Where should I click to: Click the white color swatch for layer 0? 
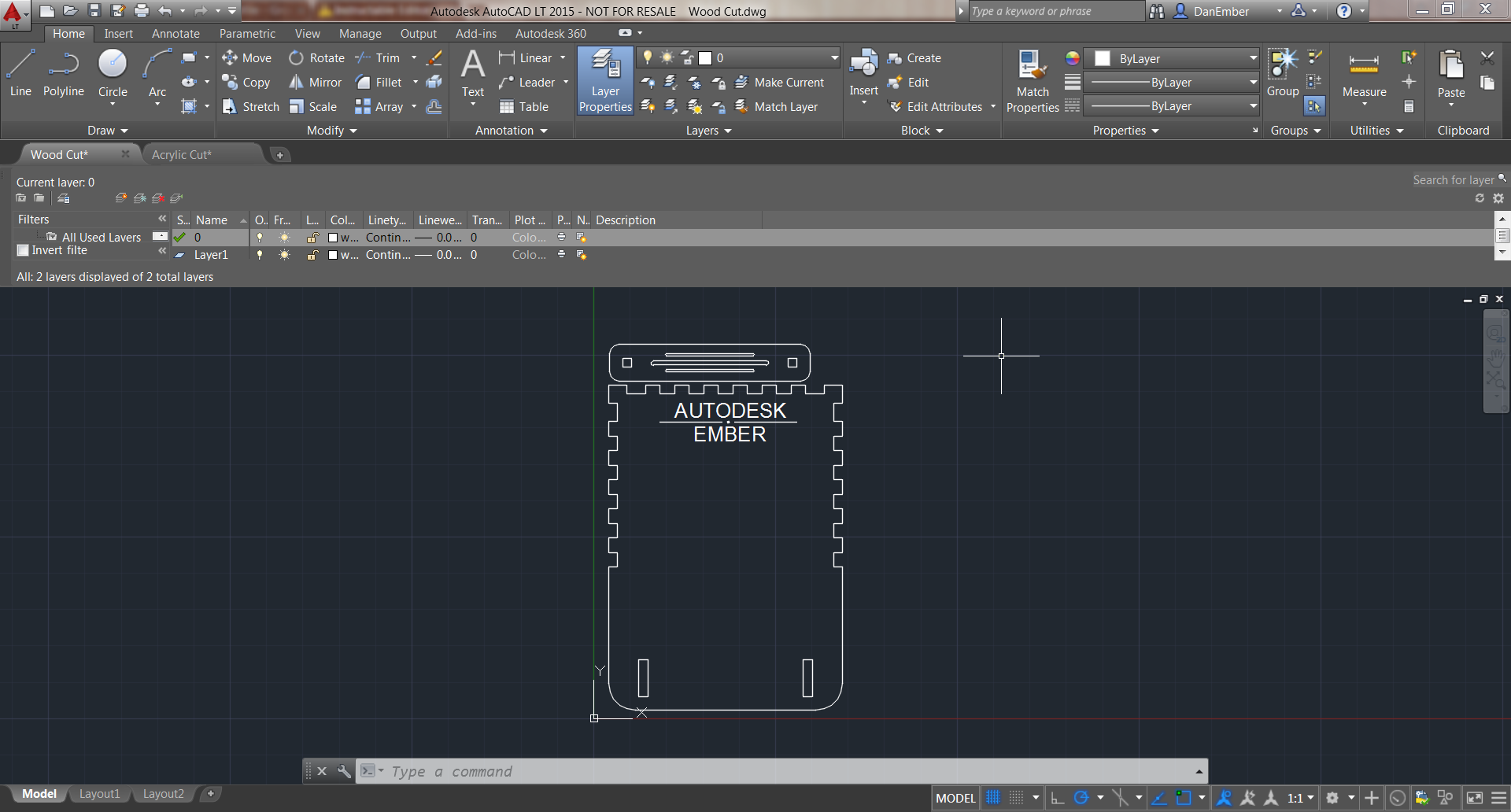[x=333, y=238]
